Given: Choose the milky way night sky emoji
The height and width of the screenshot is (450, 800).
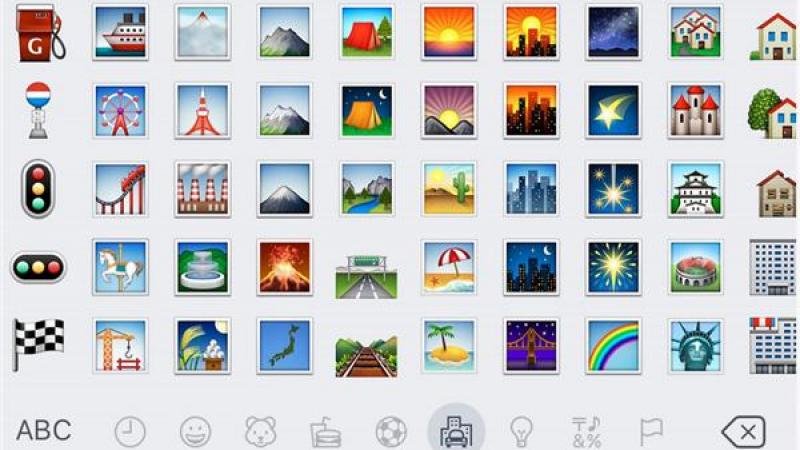Looking at the screenshot, I should 613,32.
